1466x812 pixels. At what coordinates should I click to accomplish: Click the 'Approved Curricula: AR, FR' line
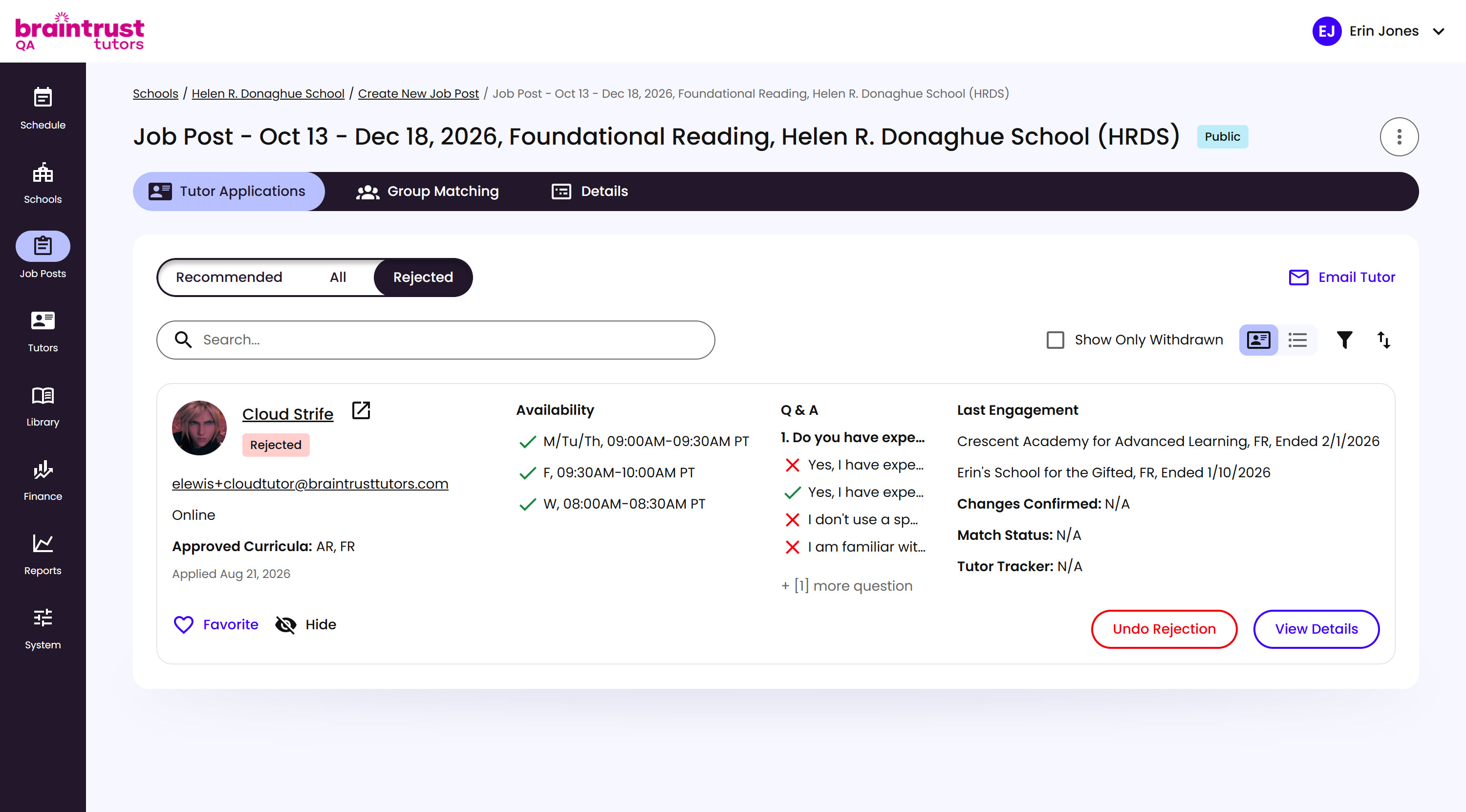tap(263, 546)
